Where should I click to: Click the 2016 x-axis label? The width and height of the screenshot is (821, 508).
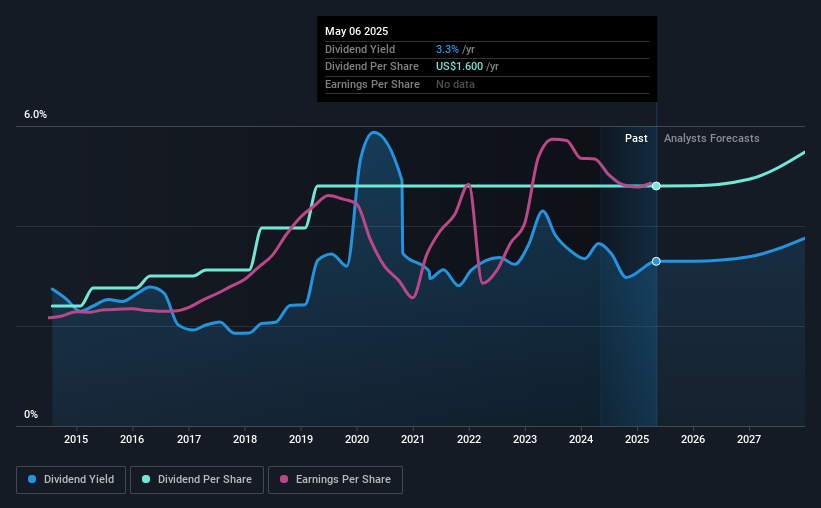[132, 439]
